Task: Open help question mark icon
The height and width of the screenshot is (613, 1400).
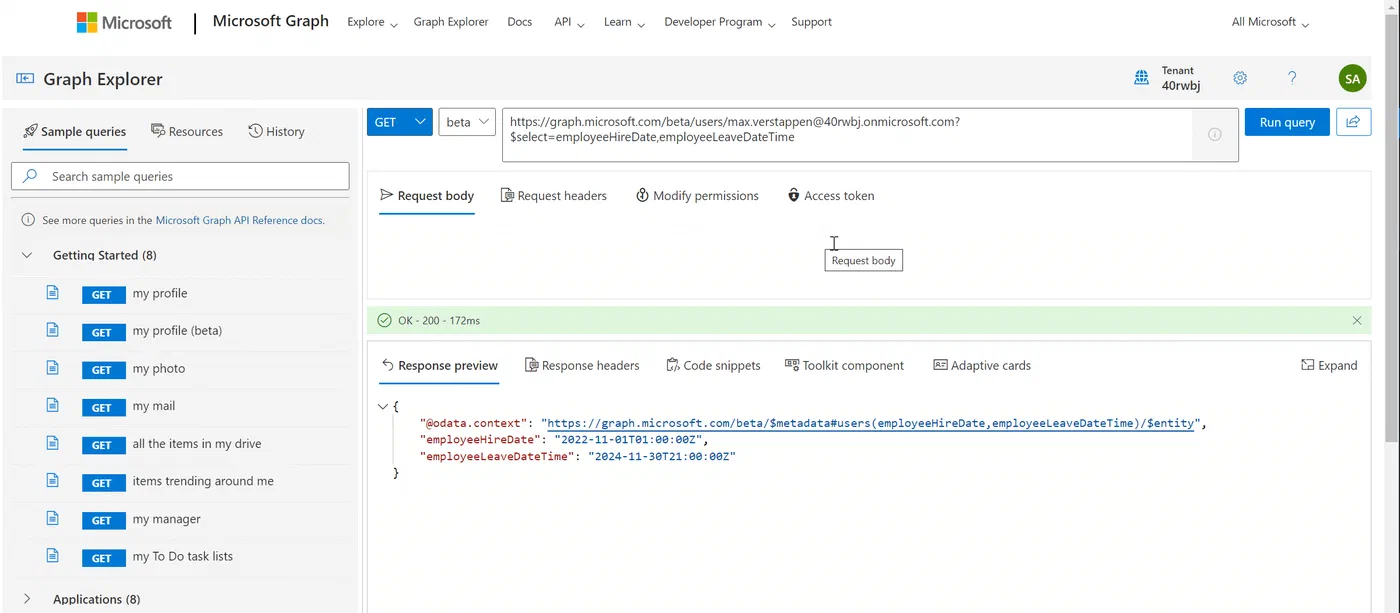Action: (1292, 78)
